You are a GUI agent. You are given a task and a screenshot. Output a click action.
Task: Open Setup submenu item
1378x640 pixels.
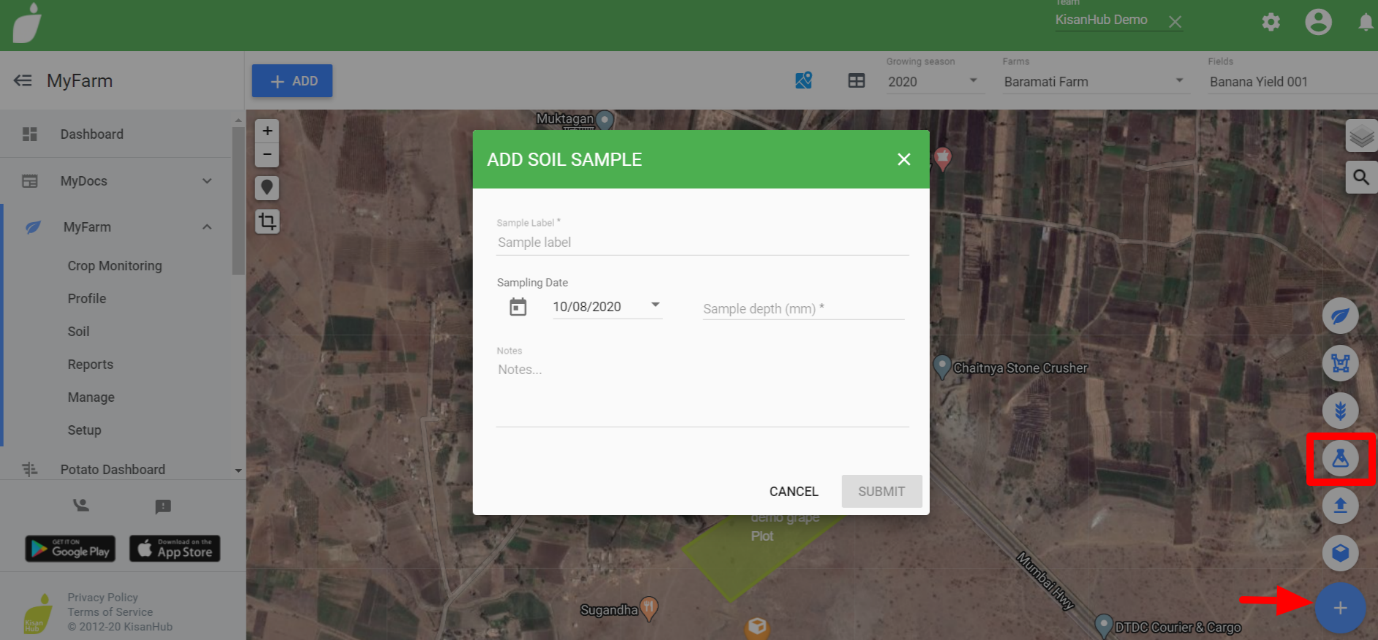pyautogui.click(x=85, y=430)
